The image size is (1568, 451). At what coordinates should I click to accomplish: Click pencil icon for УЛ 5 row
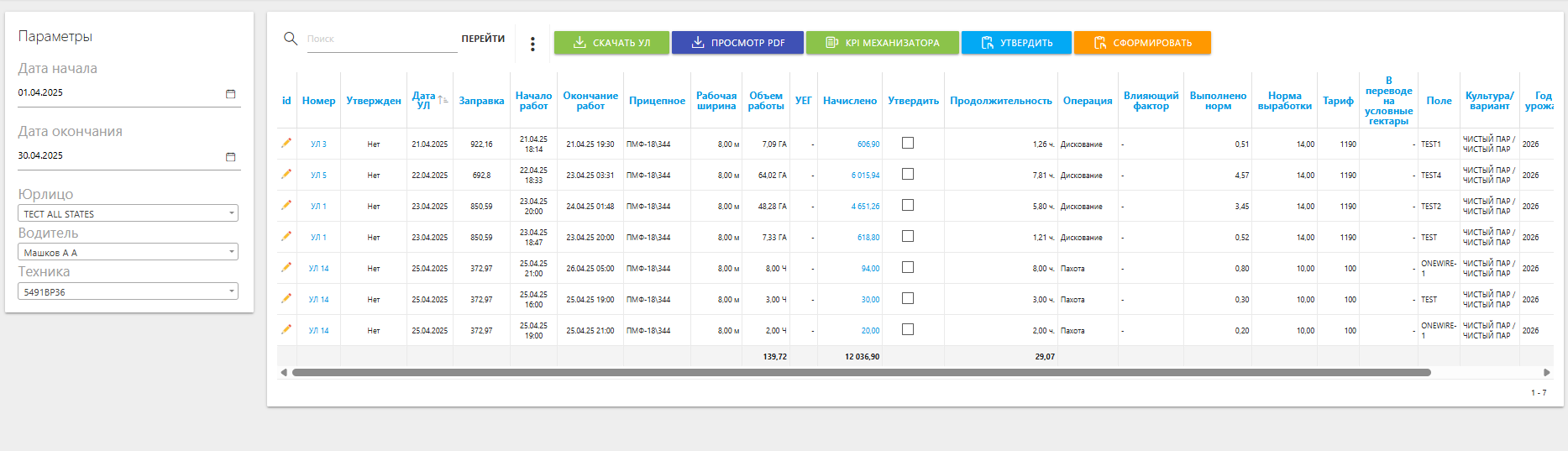[x=286, y=174]
